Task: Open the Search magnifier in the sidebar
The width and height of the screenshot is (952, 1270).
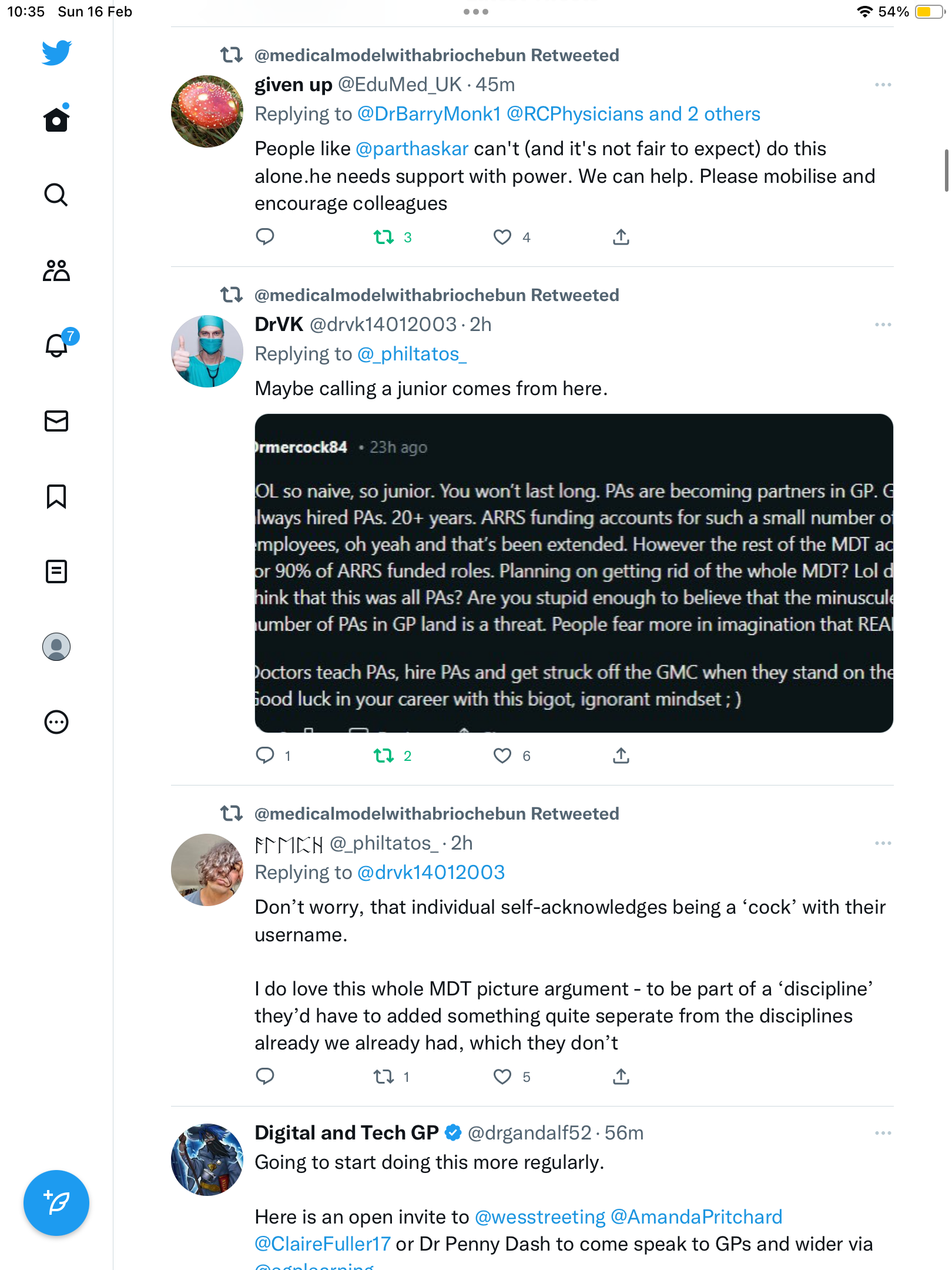Action: [x=56, y=195]
